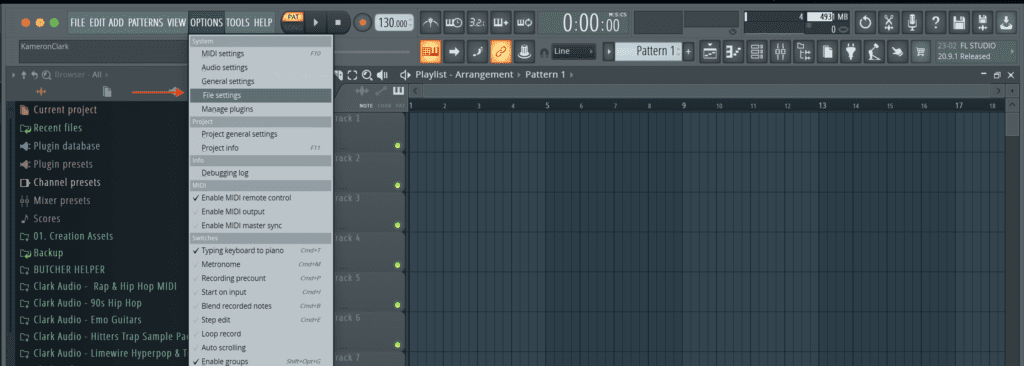Open the Channel rack view icon

pyautogui.click(x=758, y=51)
